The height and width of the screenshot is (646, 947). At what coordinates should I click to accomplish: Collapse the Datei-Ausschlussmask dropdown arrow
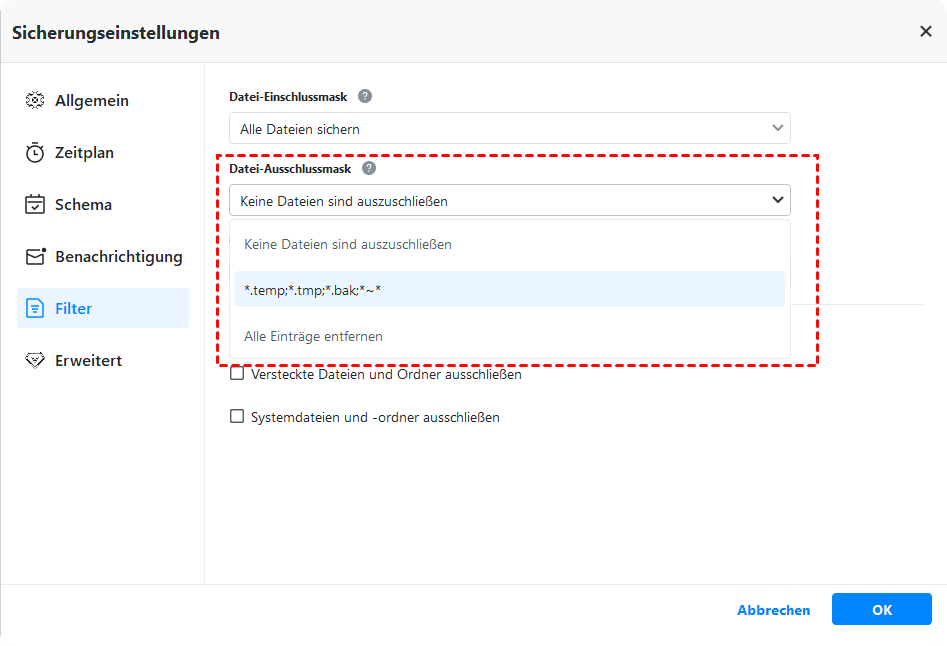pyautogui.click(x=778, y=200)
